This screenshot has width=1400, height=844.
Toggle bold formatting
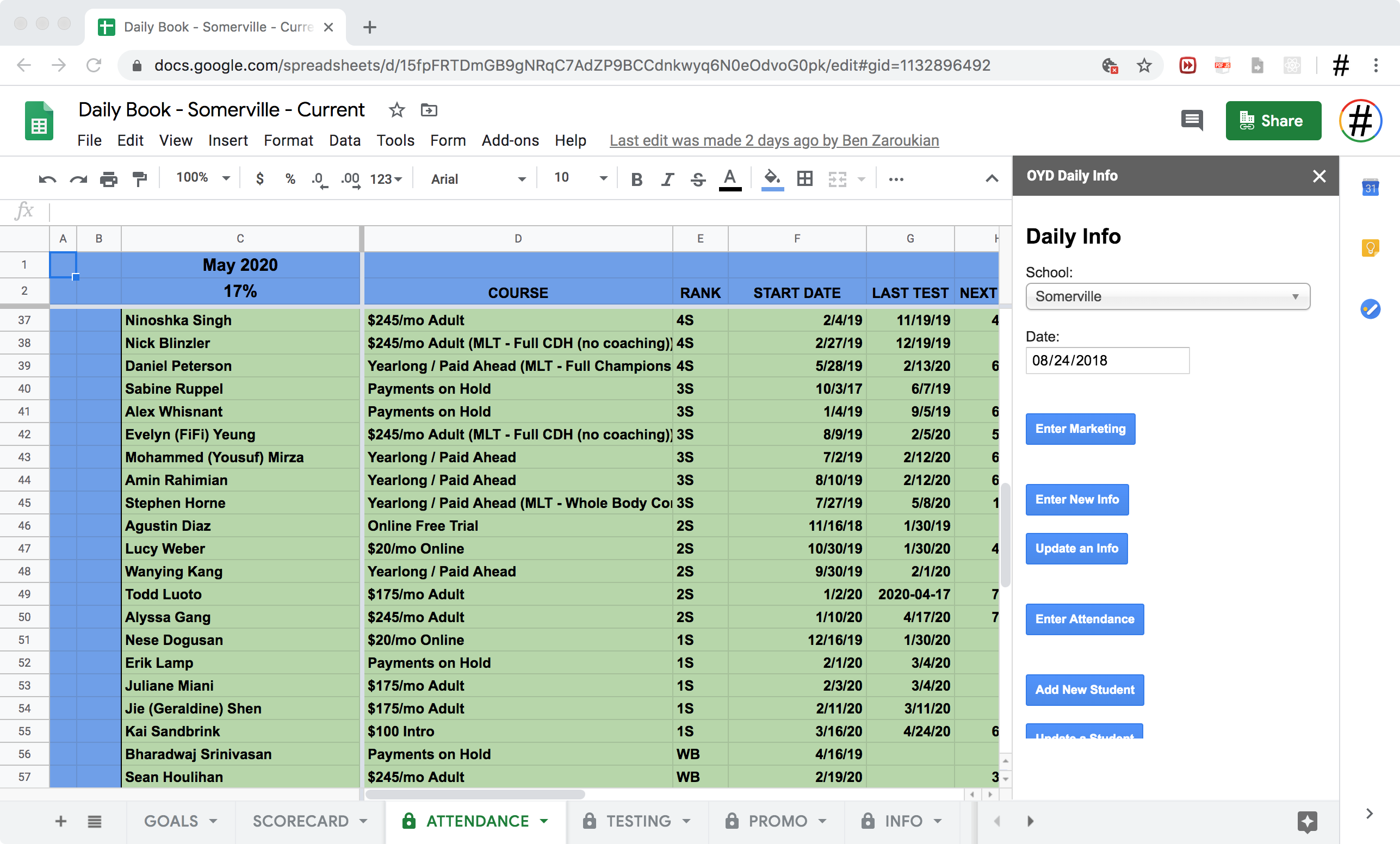(x=636, y=179)
